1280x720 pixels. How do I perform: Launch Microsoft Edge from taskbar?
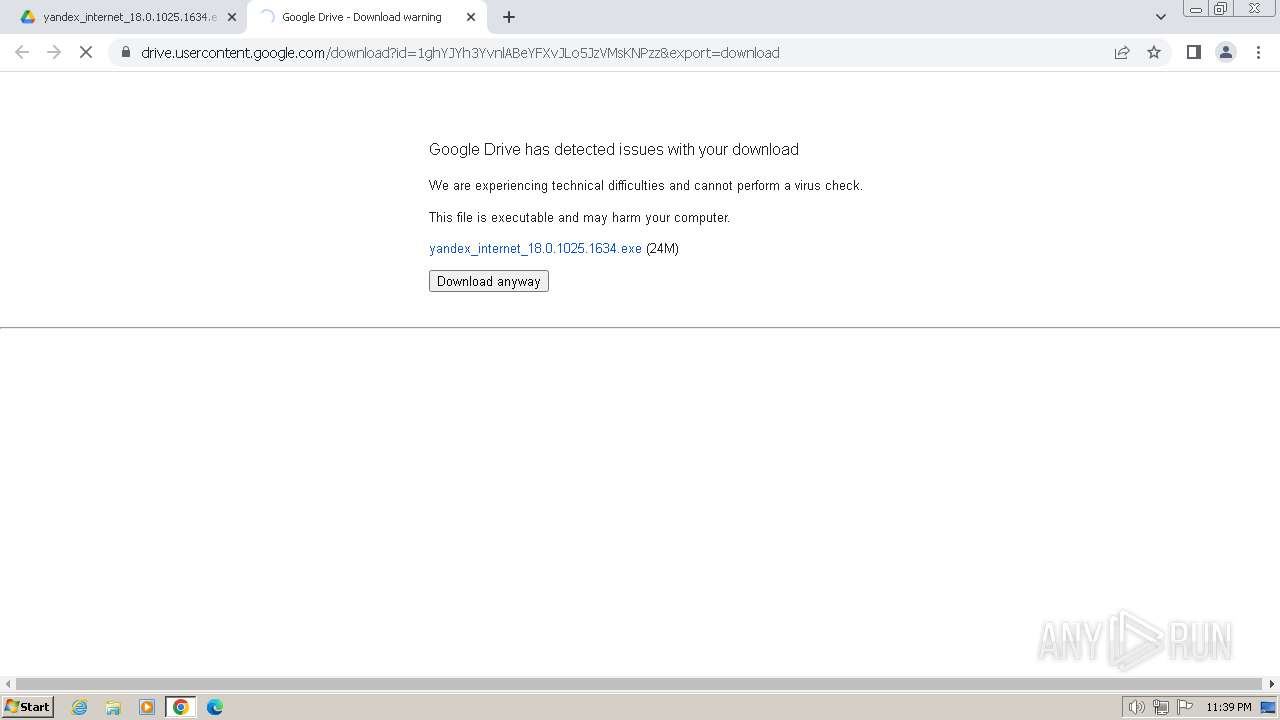tap(215, 707)
